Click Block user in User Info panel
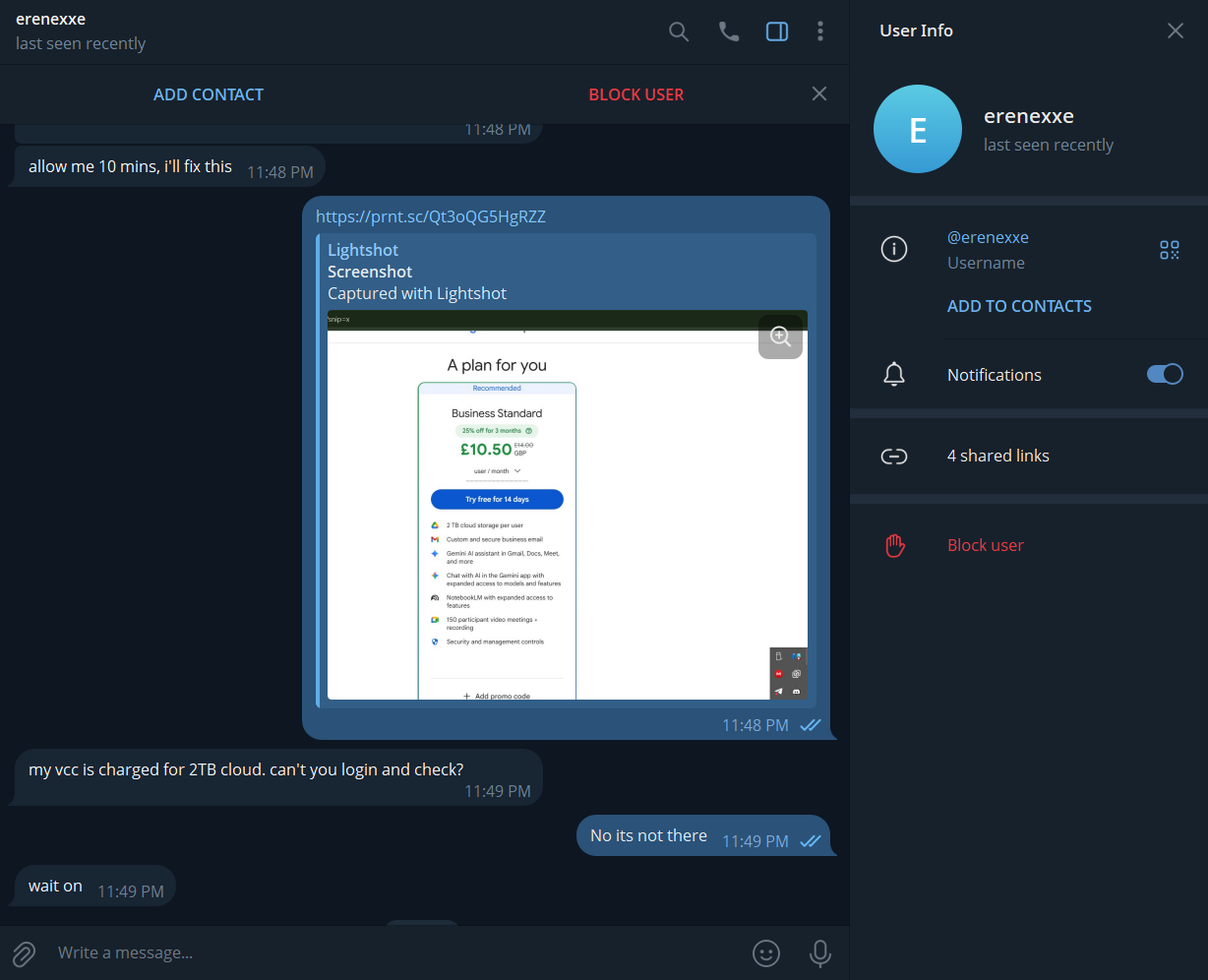 click(x=986, y=545)
